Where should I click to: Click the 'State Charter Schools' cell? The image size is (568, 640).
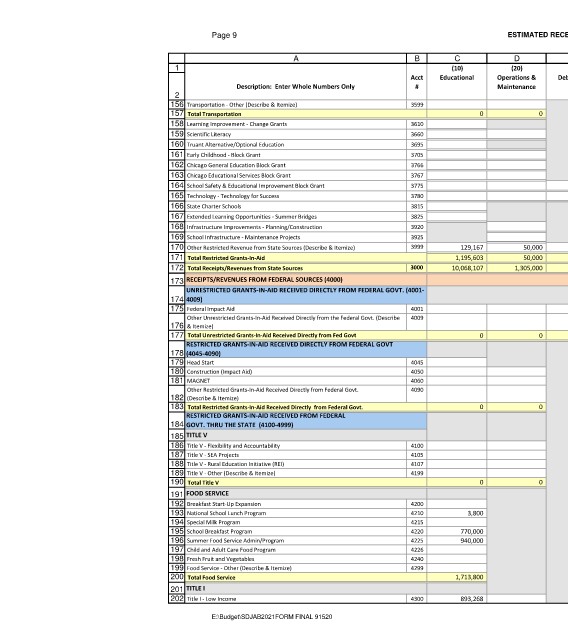pos(296,207)
